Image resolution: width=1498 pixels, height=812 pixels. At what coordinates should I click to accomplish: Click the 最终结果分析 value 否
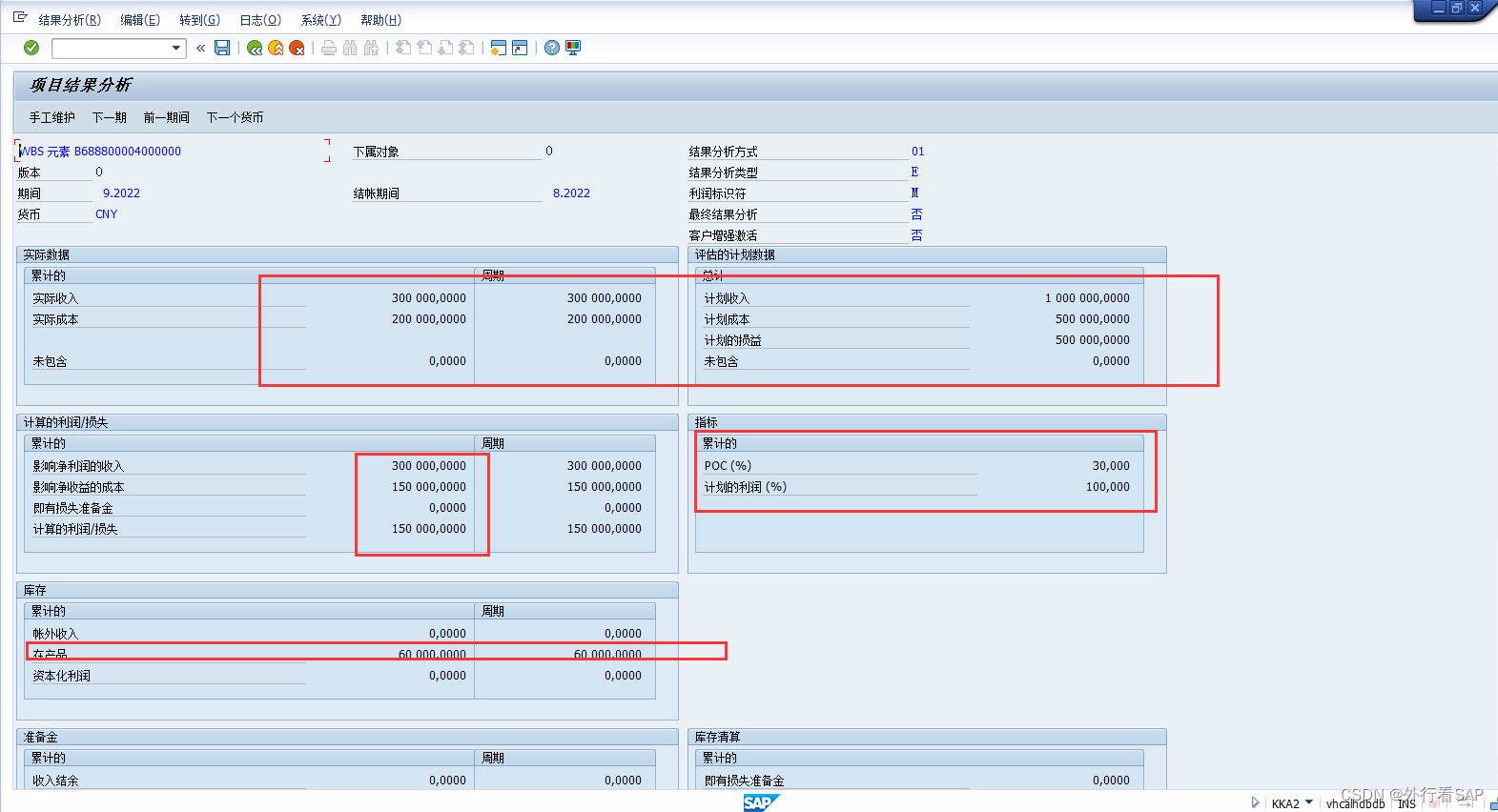[916, 213]
